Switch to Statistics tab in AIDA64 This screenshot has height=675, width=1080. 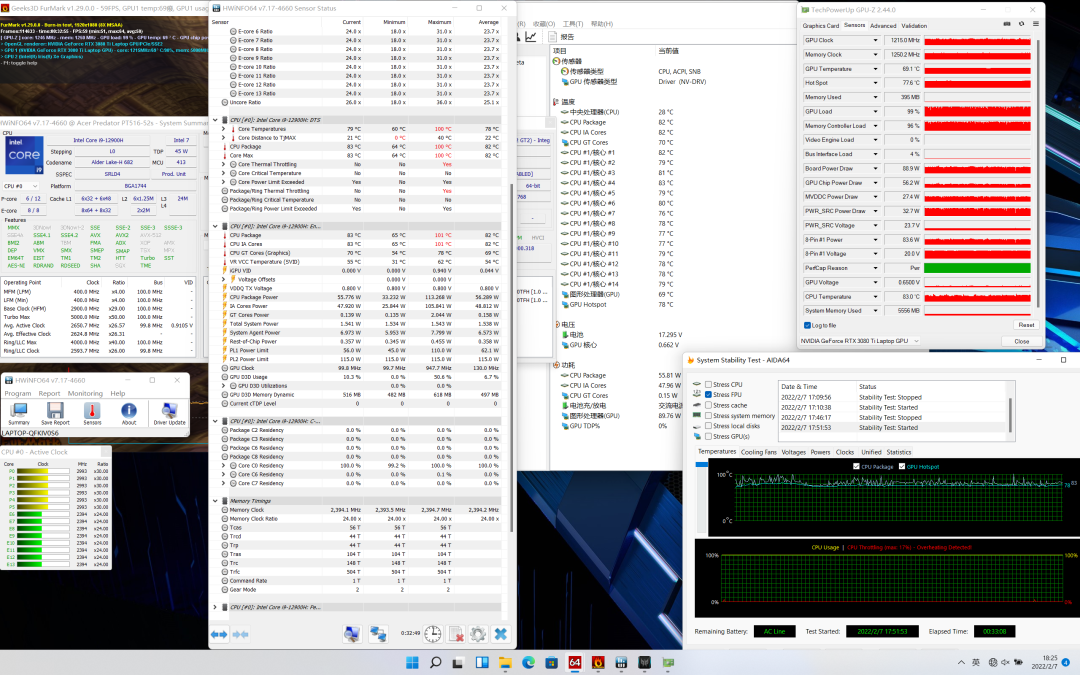coord(899,453)
